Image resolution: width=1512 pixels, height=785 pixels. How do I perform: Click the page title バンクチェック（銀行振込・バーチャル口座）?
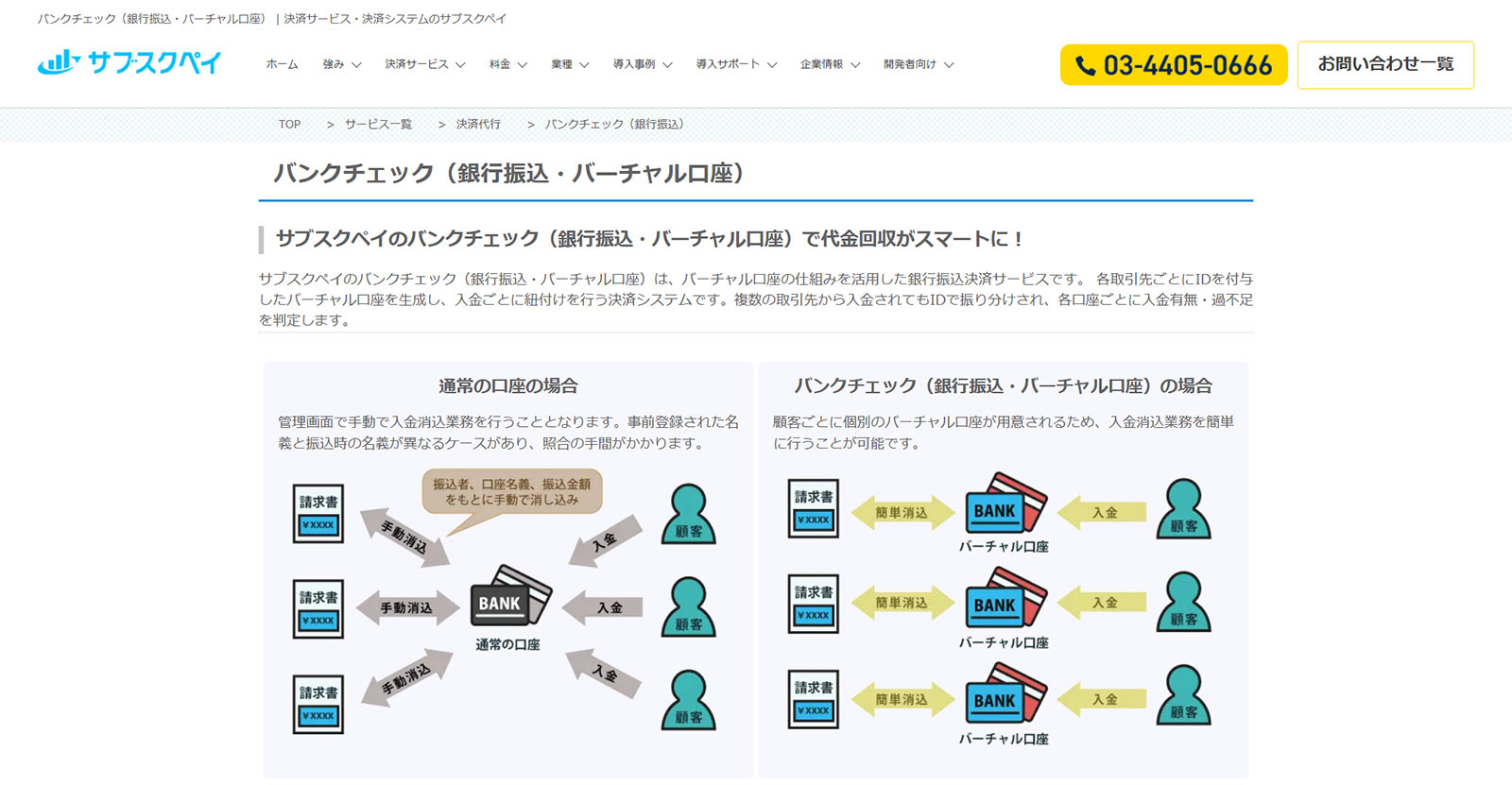point(510,173)
